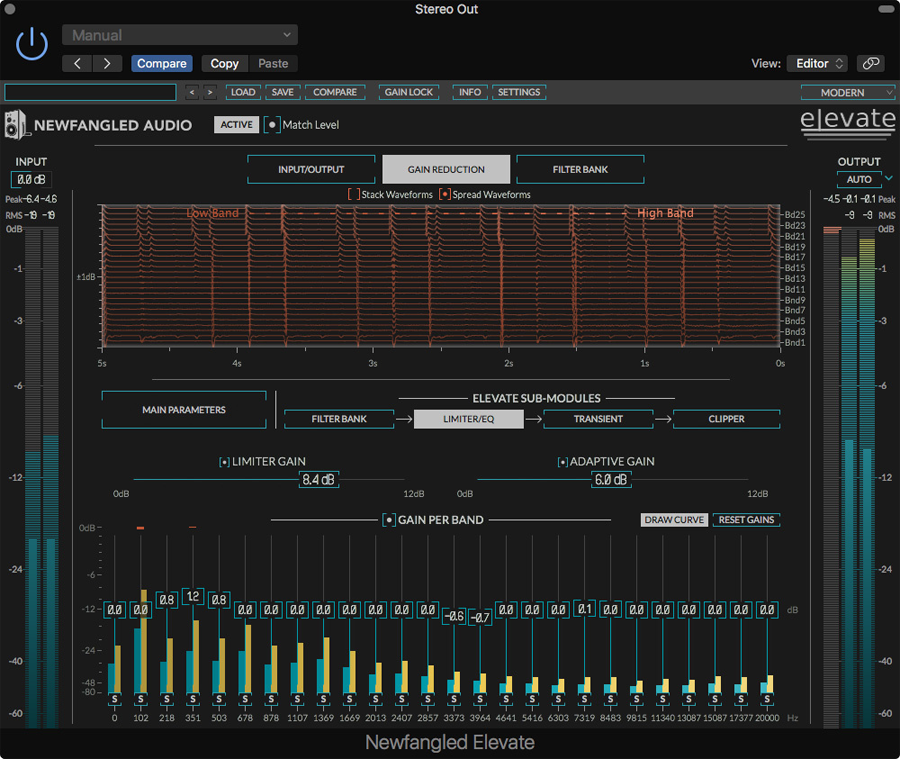
Task: Open the INFO panel
Action: click(470, 92)
